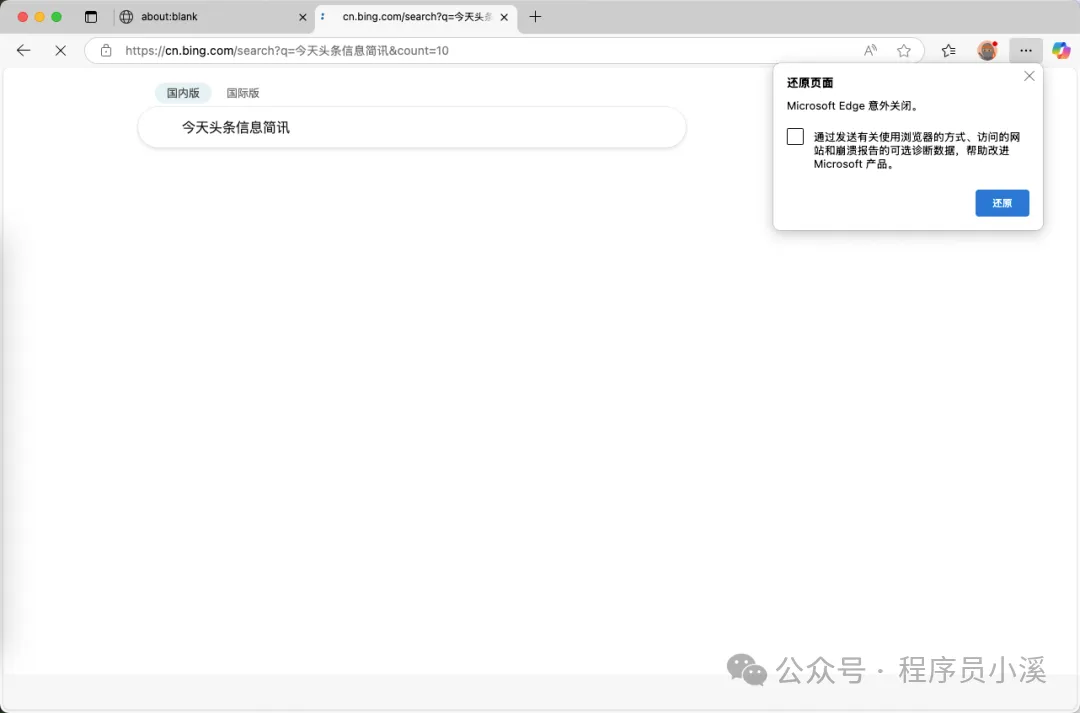Image resolution: width=1080 pixels, height=713 pixels.
Task: Go back using the back arrow
Action: (x=23, y=50)
